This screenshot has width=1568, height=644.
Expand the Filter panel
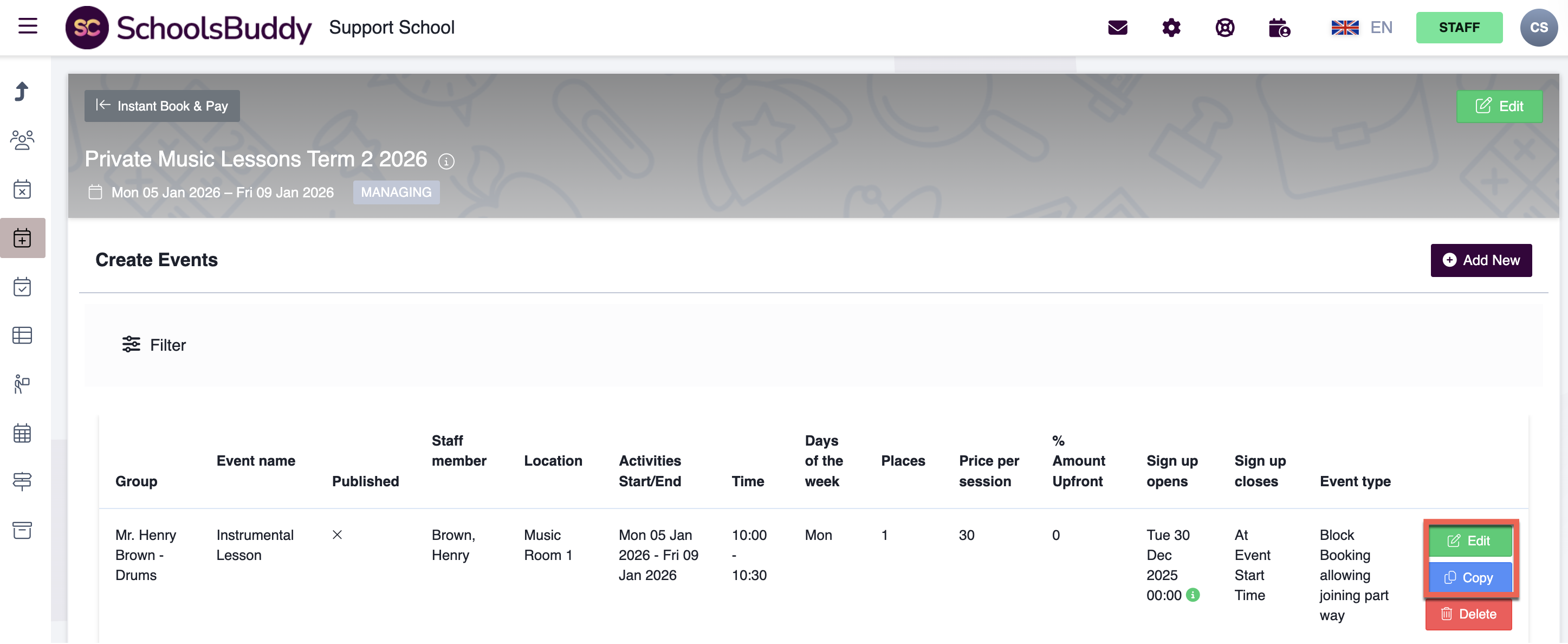pos(154,345)
